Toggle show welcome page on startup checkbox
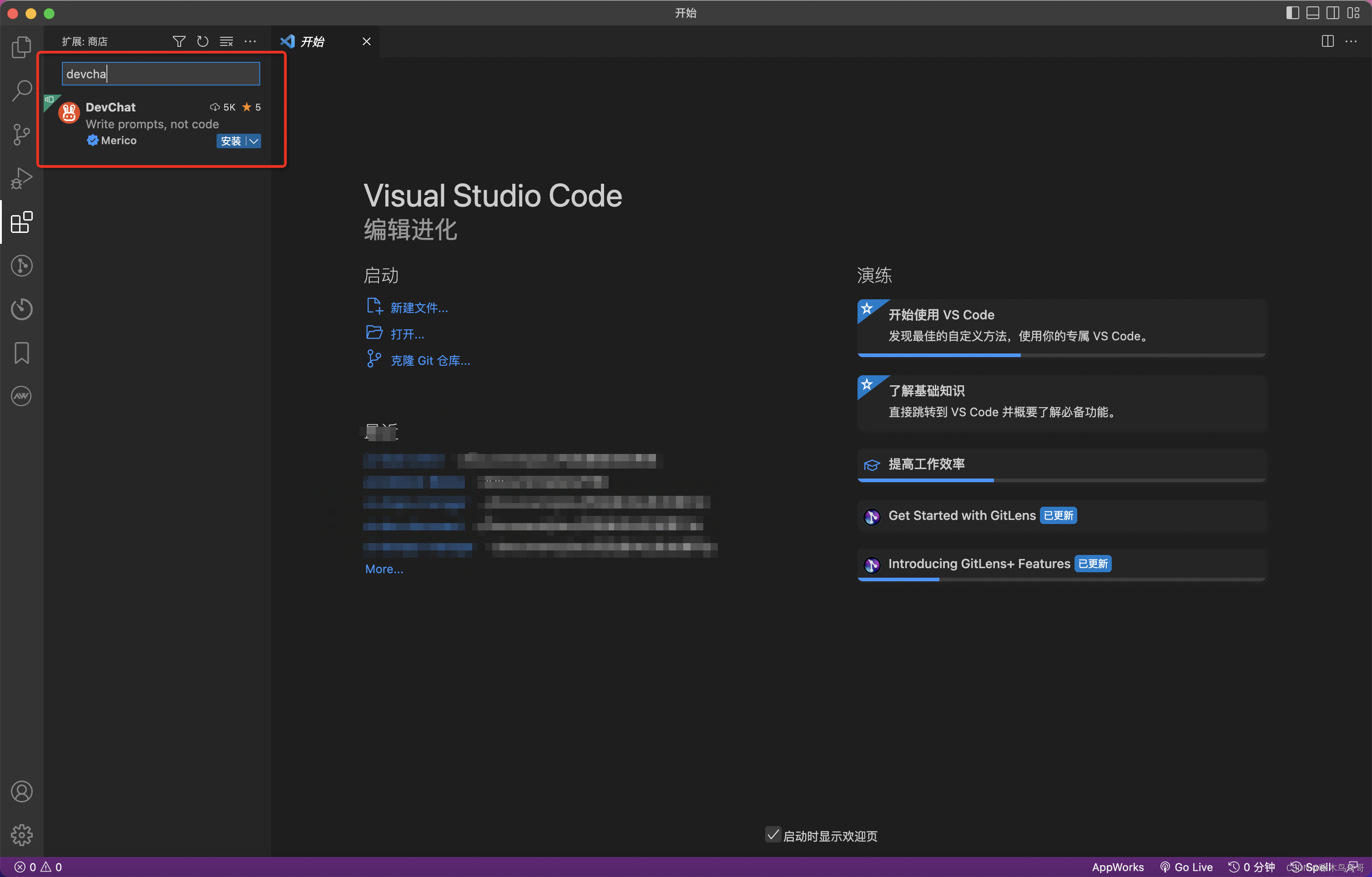Screen dimensions: 1372x877 tap(772, 835)
